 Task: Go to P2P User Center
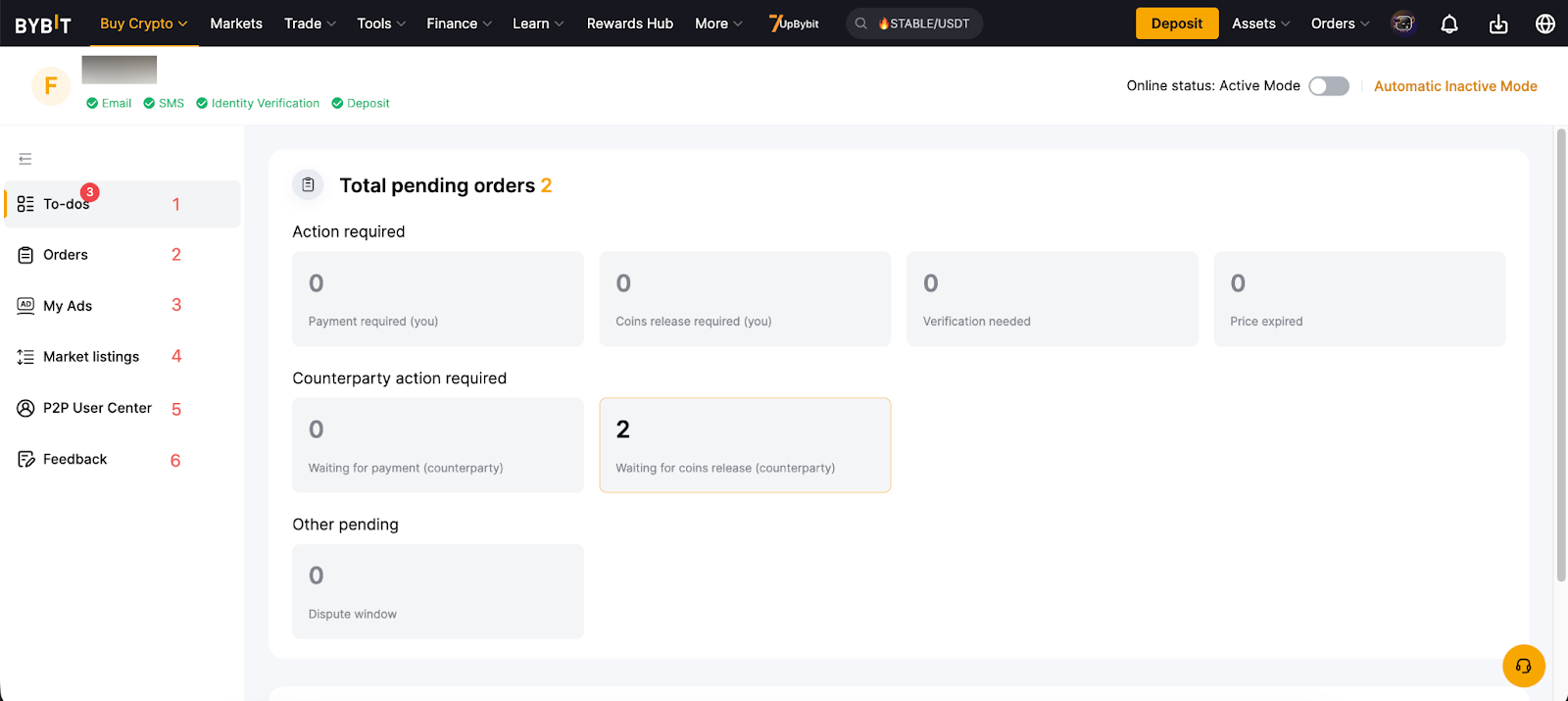click(x=97, y=408)
